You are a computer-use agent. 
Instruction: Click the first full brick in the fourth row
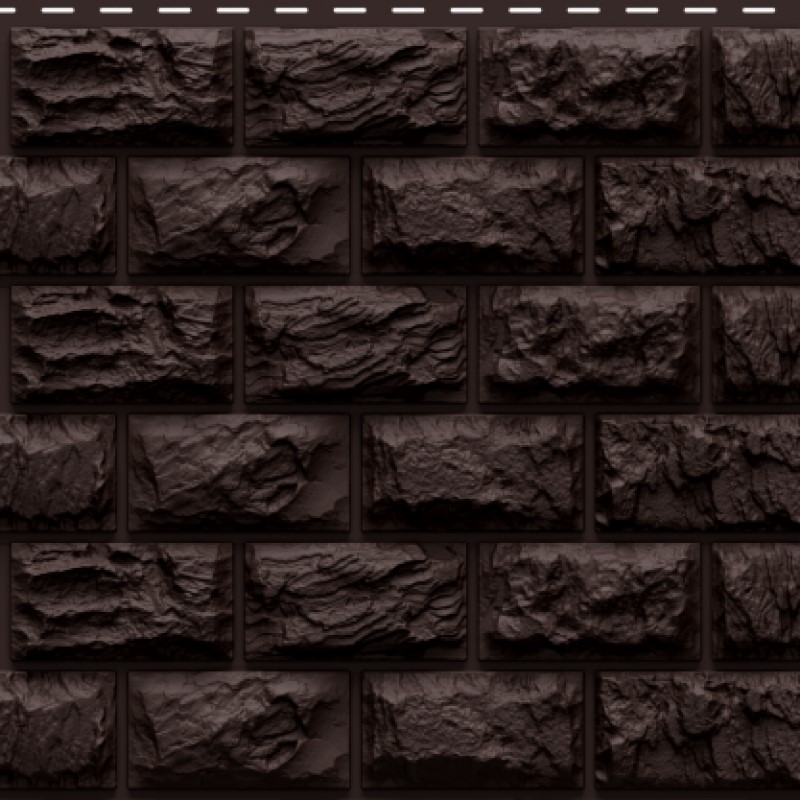[x=238, y=472]
